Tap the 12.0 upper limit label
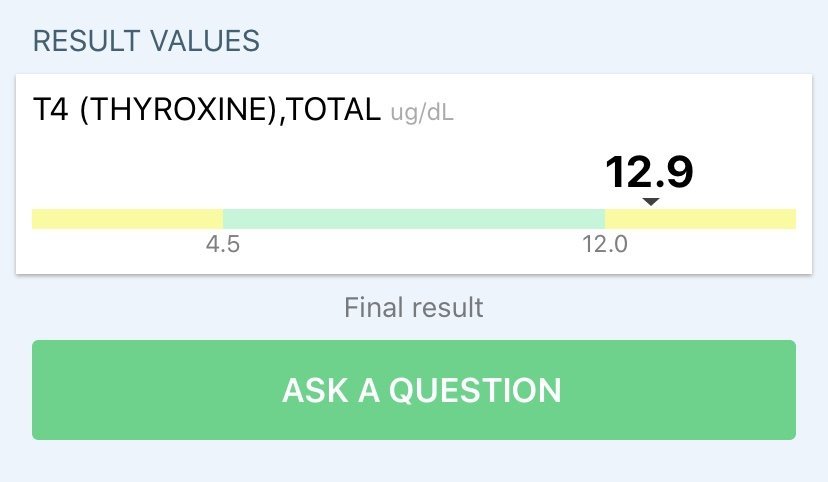 pos(605,245)
